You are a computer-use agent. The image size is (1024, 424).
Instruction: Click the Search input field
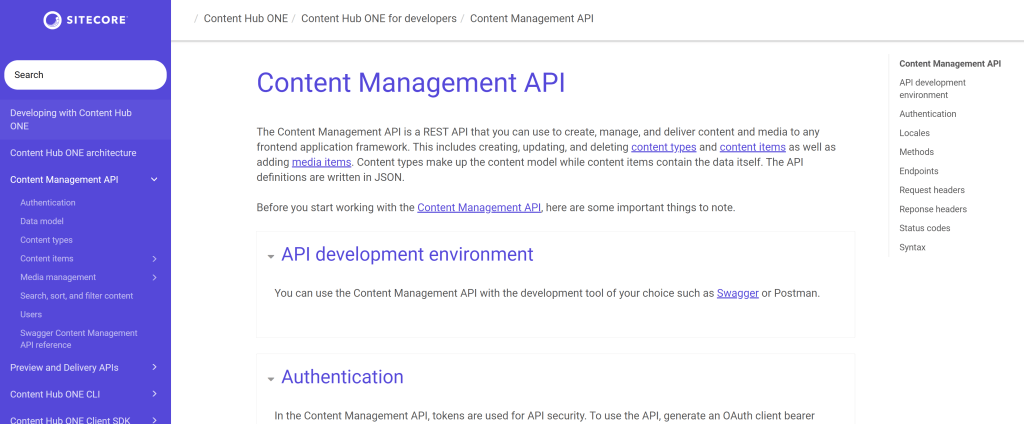[85, 75]
